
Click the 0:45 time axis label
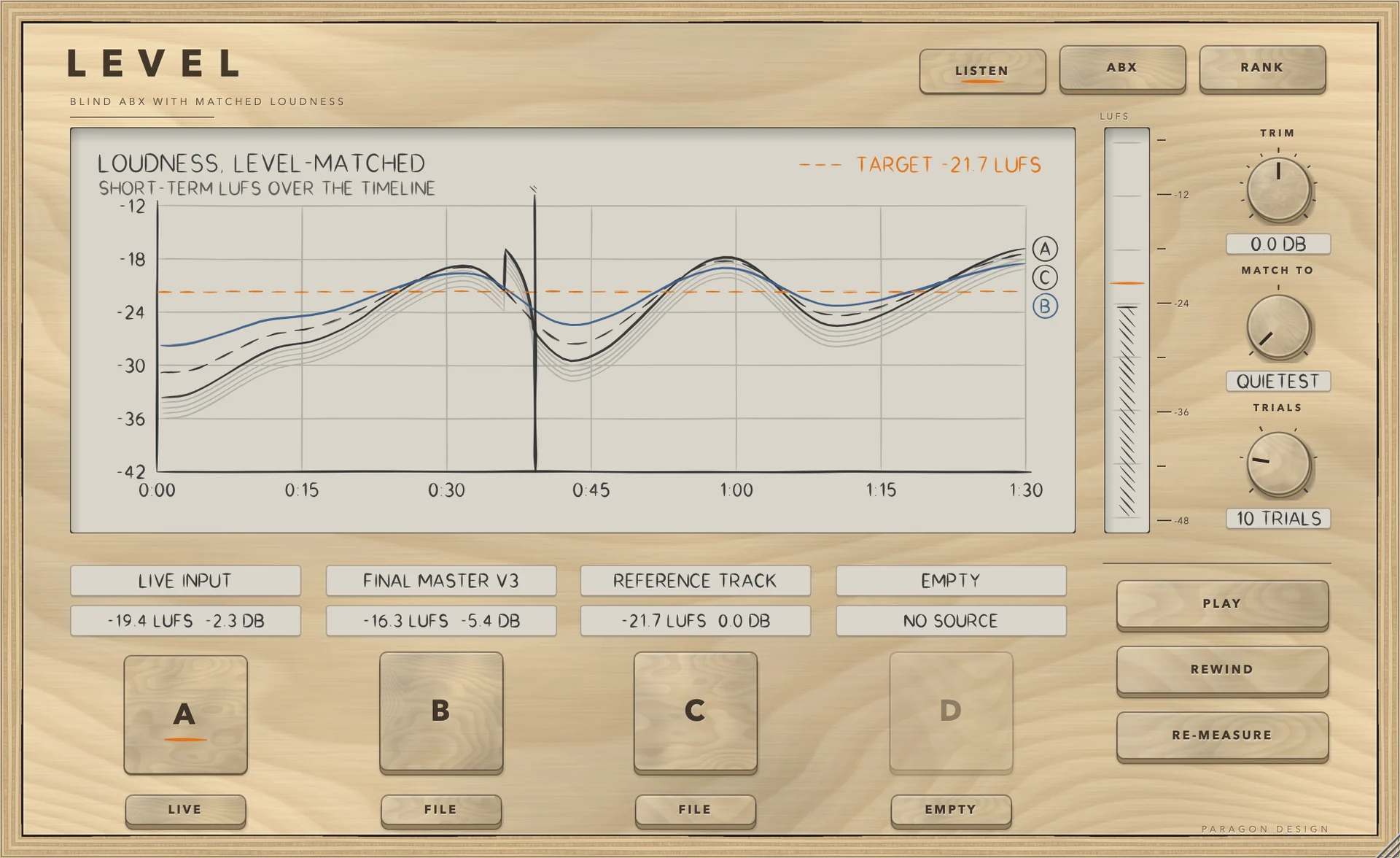pos(591,490)
